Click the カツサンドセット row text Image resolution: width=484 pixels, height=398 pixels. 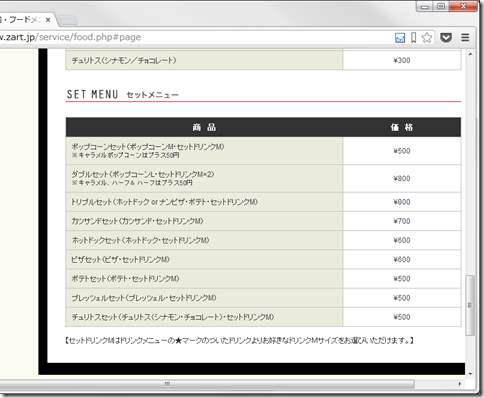pos(137,221)
